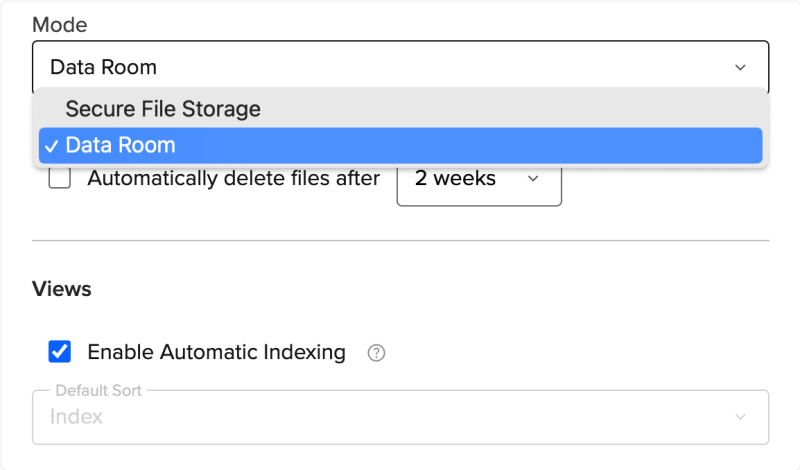This screenshot has width=800, height=470.
Task: Choose Data Room from the mode list
Action: pyautogui.click(x=120, y=146)
